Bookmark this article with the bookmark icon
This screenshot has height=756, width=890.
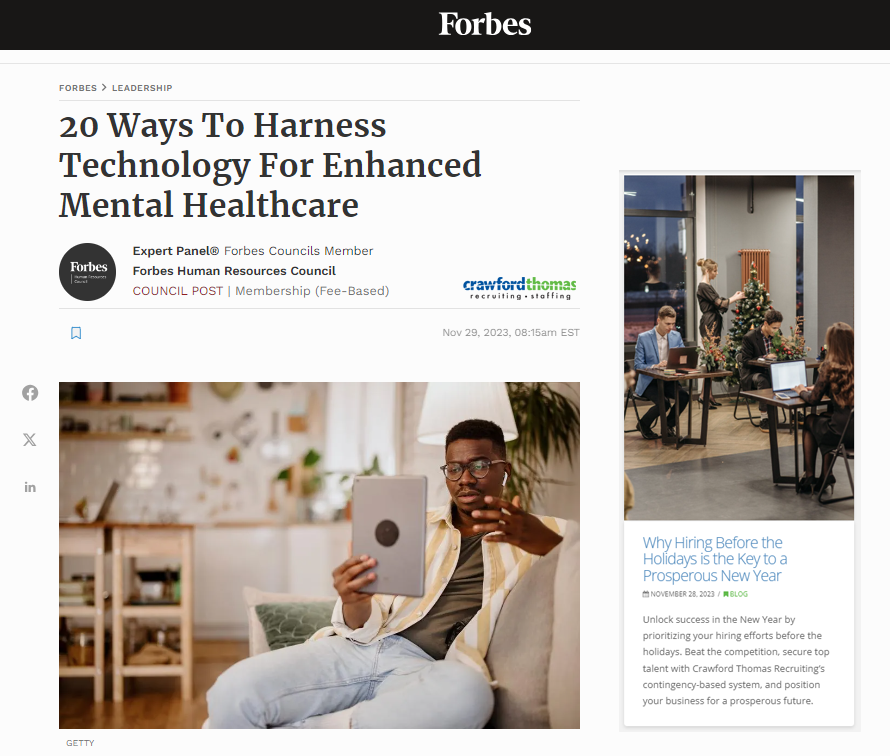76,333
